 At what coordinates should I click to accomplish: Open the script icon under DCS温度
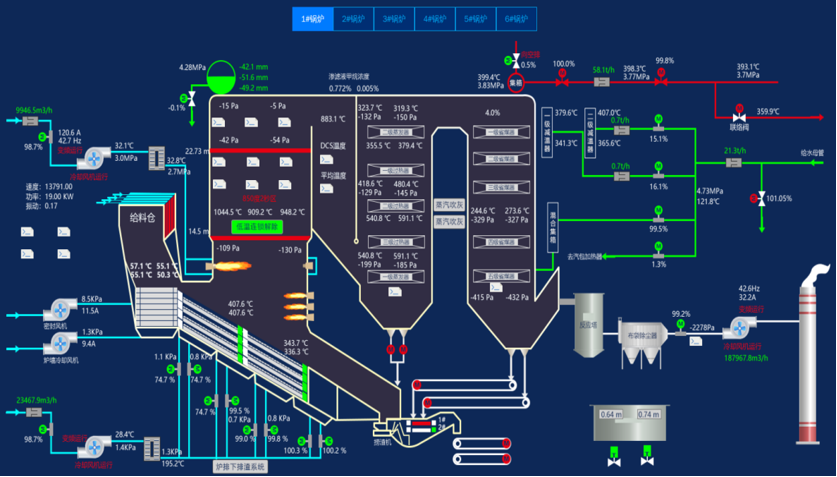coord(327,160)
